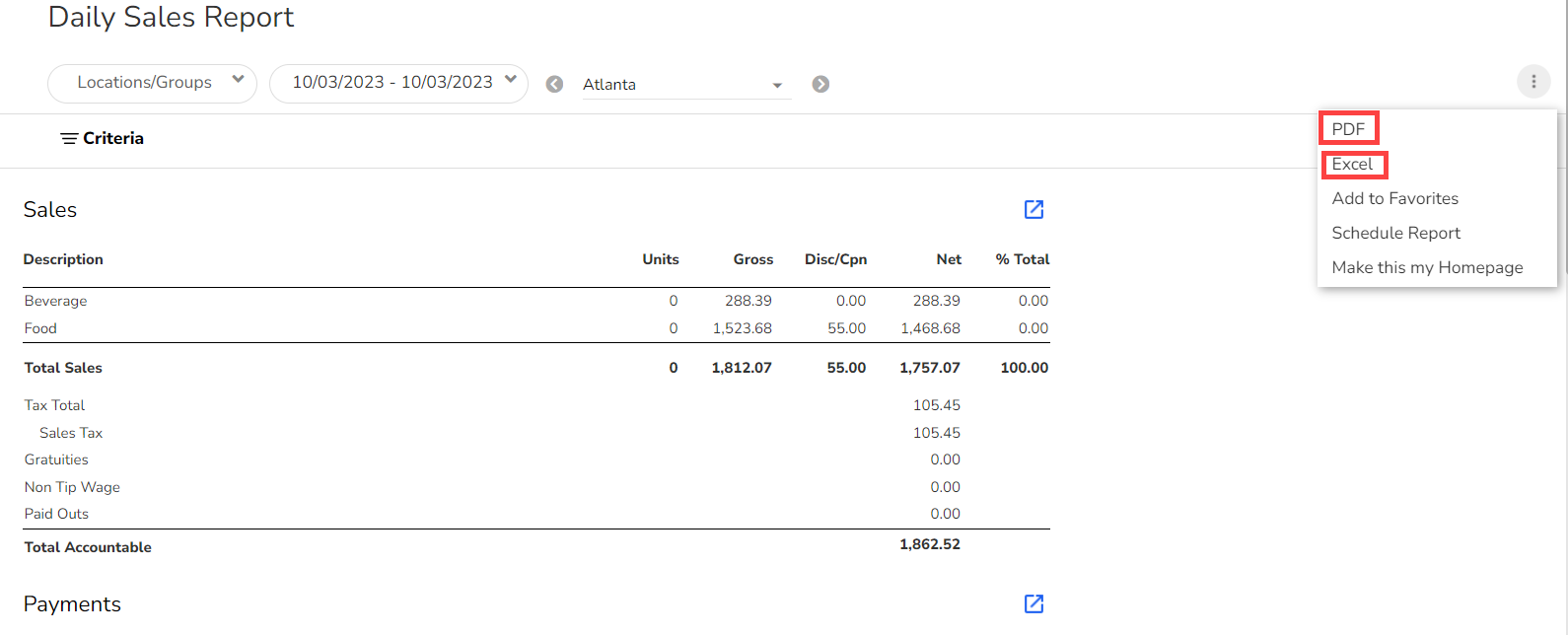Click the Disc/Cpn column header

pos(835,259)
